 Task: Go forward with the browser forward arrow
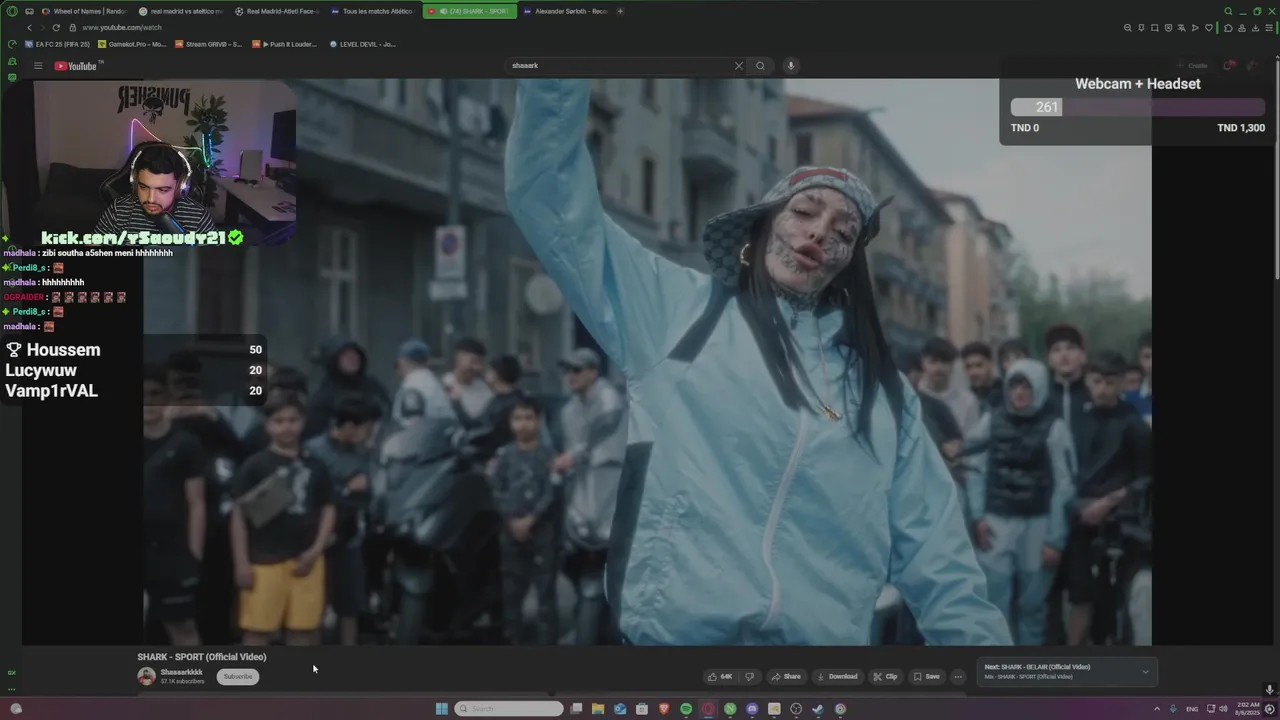[42, 28]
